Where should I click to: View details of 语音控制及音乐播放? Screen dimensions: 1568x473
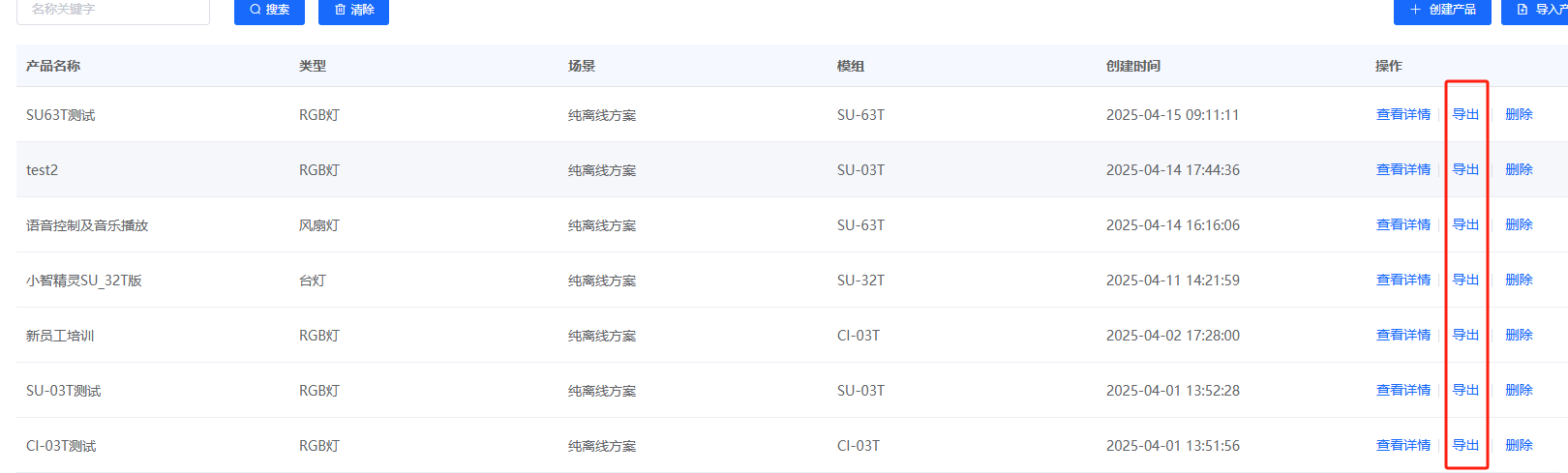coord(1403,224)
